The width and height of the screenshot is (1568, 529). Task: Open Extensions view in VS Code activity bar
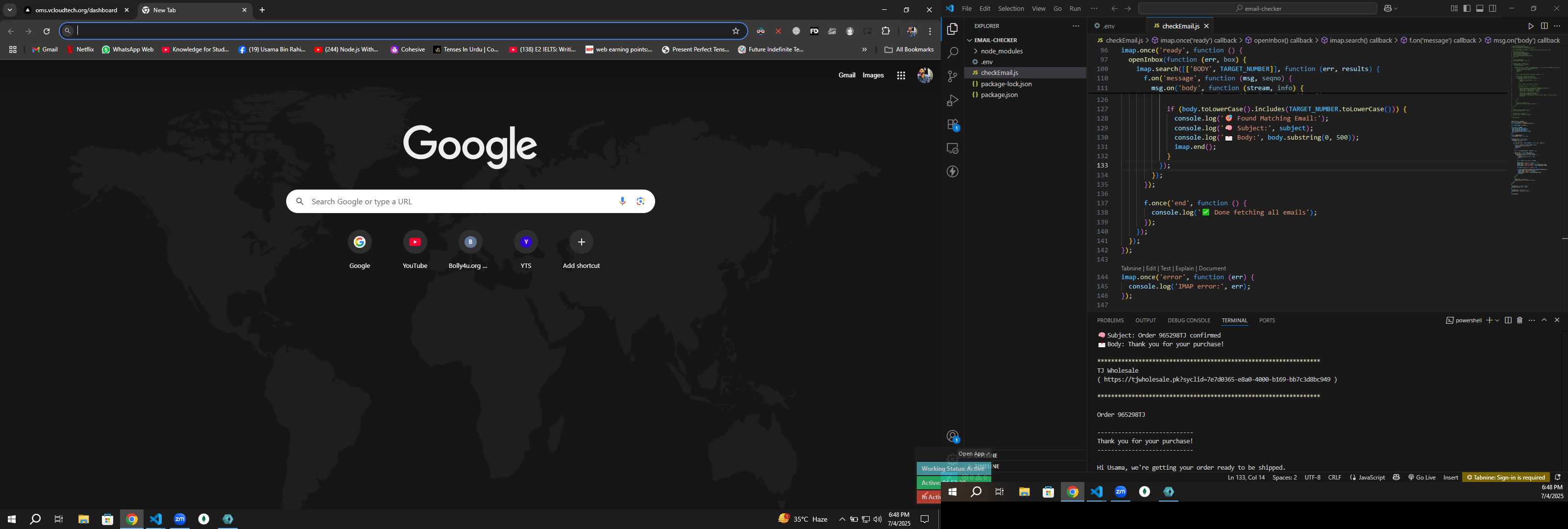[x=953, y=125]
